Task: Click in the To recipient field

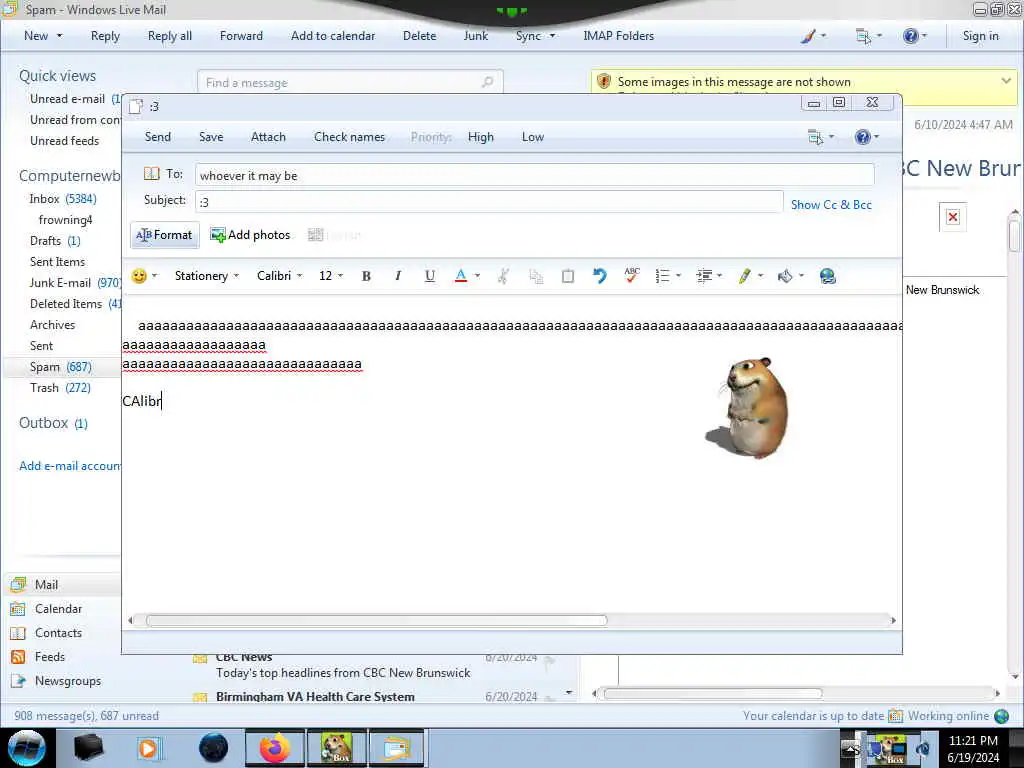Action: 534,175
